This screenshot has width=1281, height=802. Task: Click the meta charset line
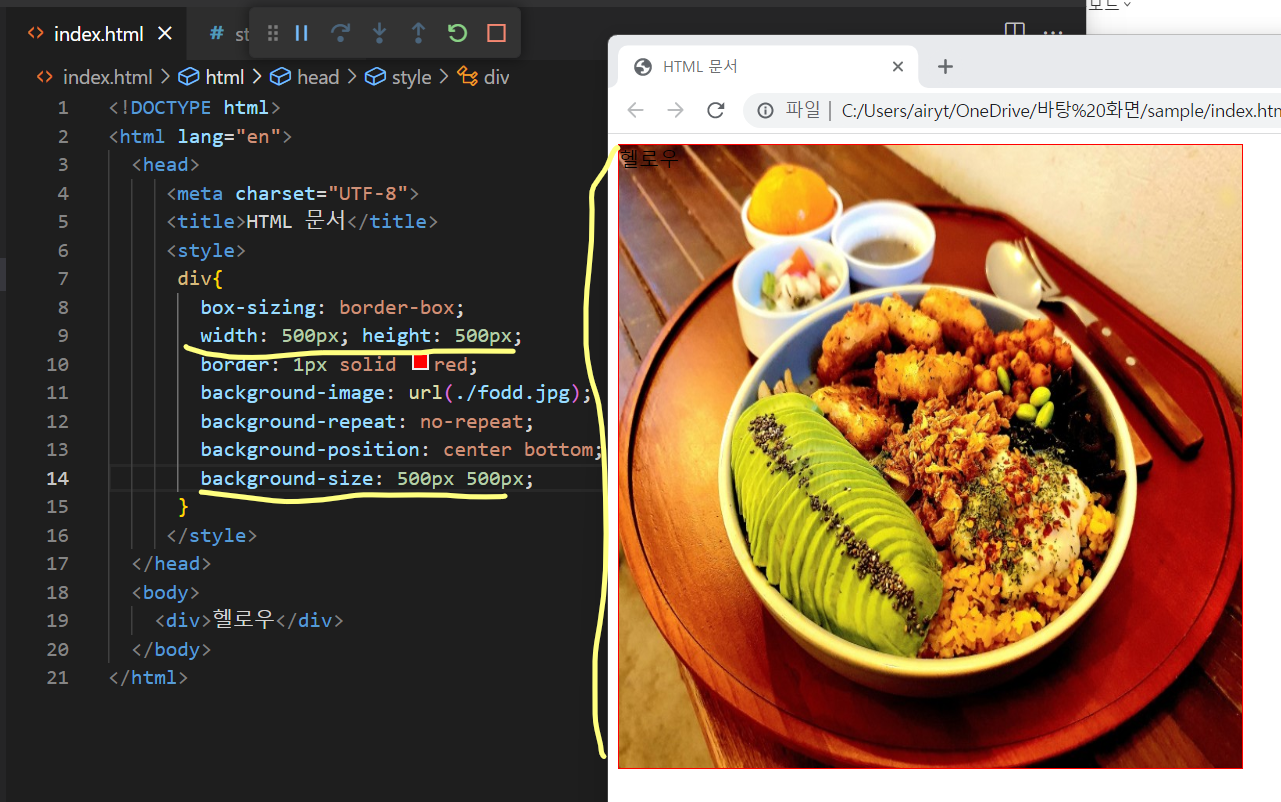[292, 193]
